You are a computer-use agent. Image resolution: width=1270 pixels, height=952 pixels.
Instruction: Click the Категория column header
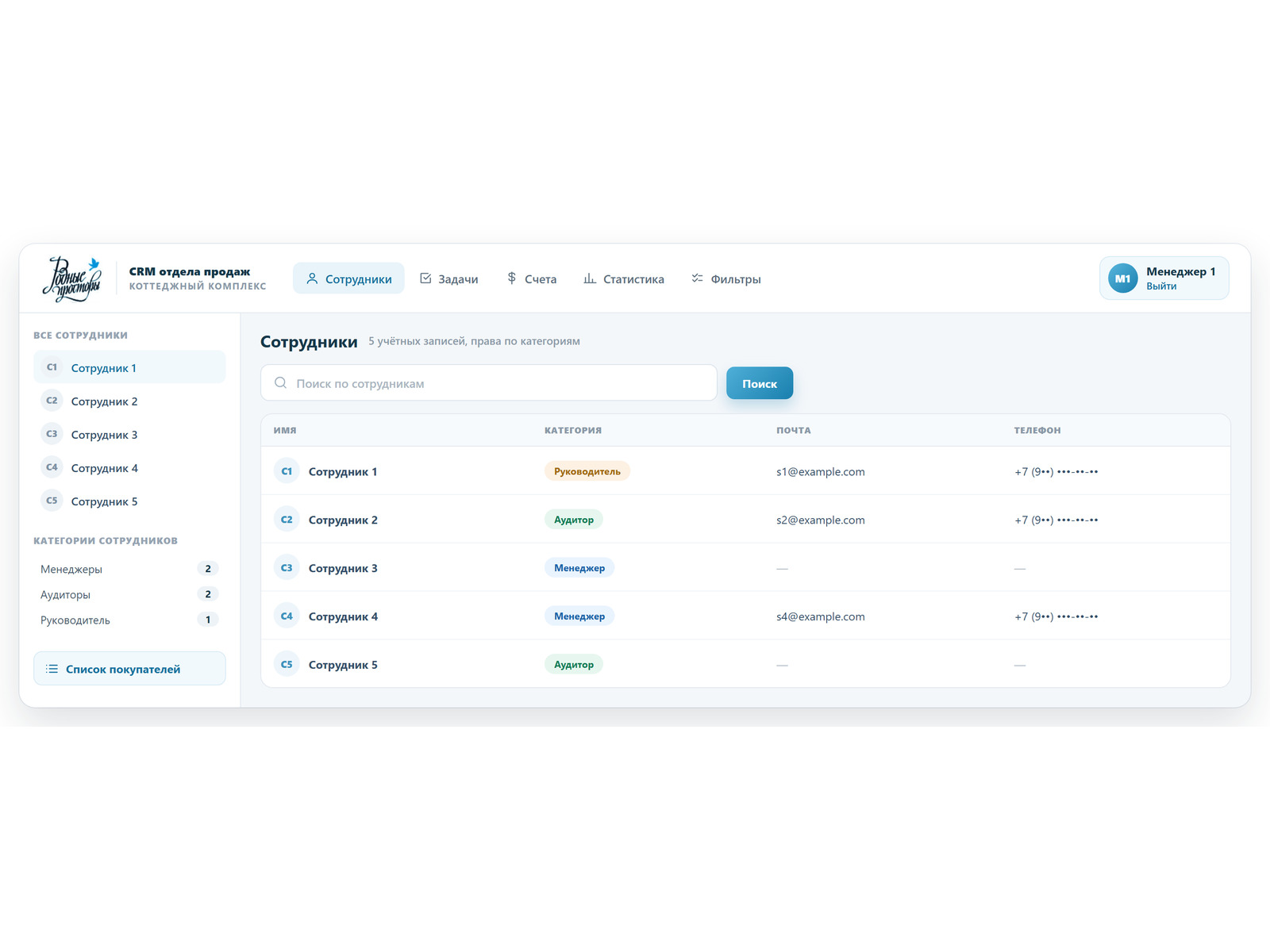573,430
